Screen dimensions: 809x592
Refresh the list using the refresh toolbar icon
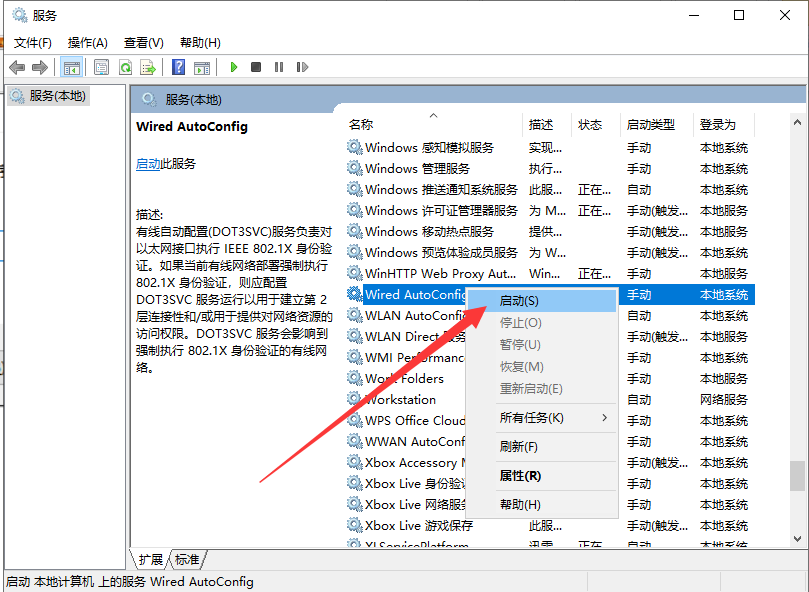tap(127, 67)
